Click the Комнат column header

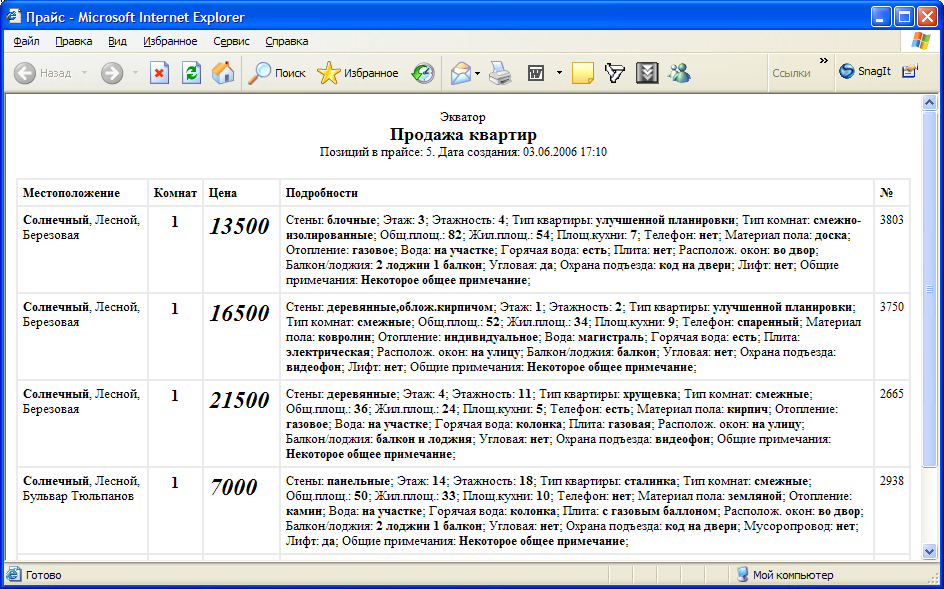(x=175, y=193)
